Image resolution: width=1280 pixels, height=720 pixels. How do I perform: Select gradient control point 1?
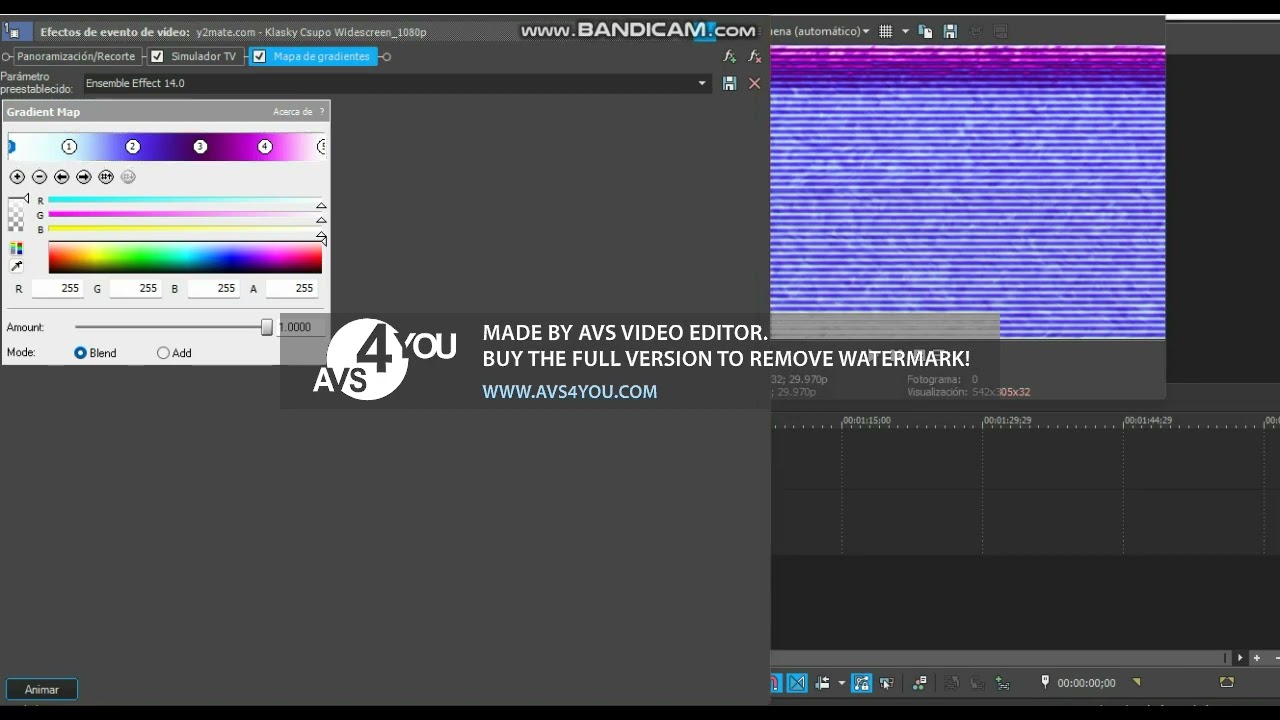[x=69, y=147]
